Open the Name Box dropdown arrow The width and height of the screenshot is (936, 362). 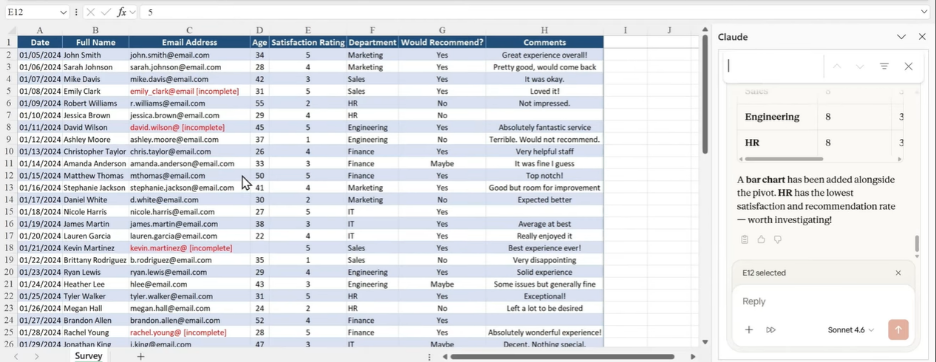(64, 13)
